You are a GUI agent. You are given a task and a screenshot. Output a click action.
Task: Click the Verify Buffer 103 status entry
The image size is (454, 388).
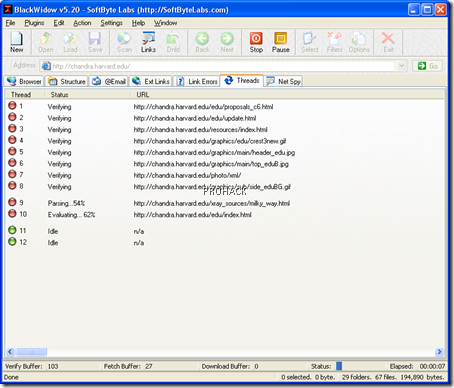pyautogui.click(x=32, y=366)
